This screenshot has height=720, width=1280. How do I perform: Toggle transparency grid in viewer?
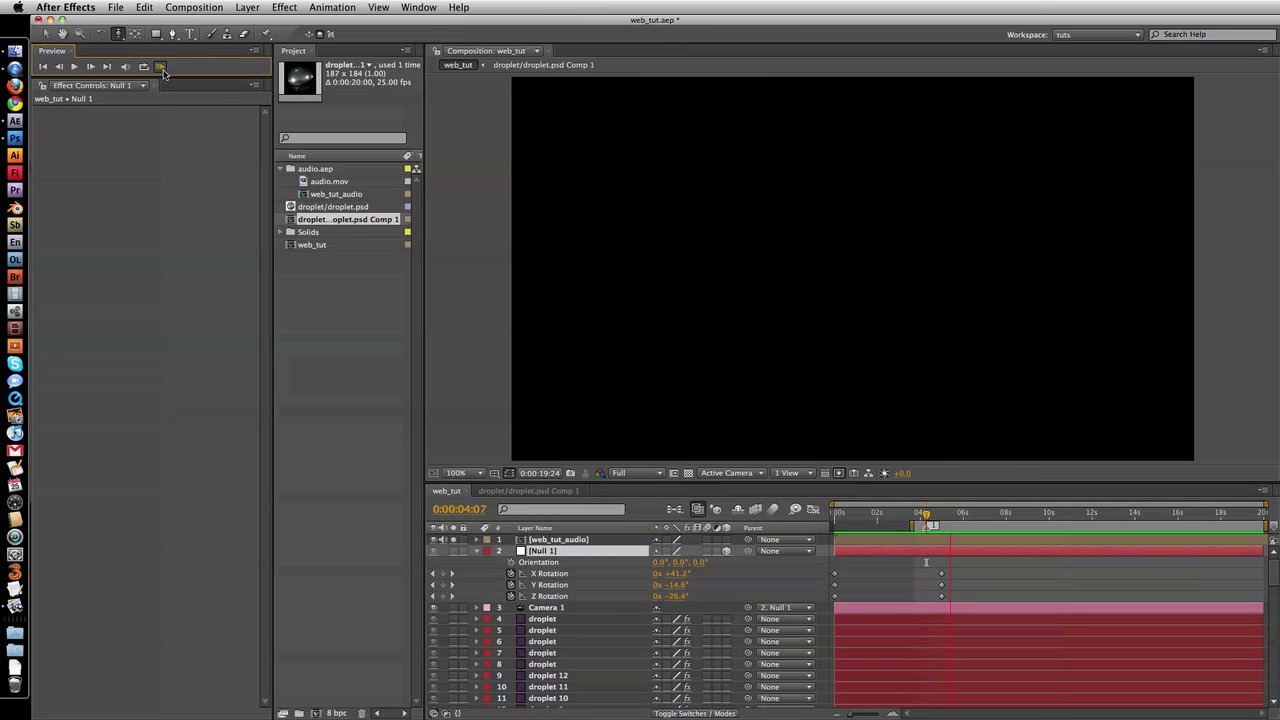(688, 473)
